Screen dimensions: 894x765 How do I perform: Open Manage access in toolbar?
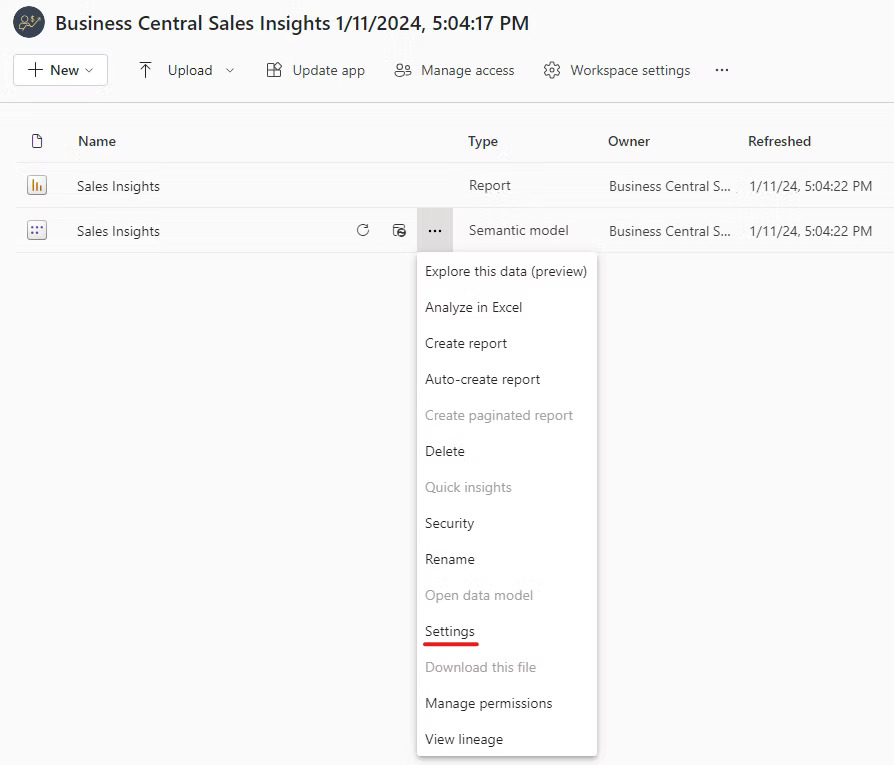[x=455, y=70]
